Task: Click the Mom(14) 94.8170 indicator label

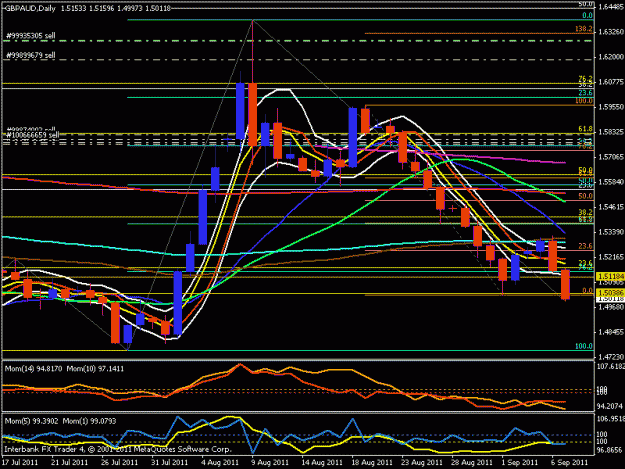Action: pyautogui.click(x=33, y=369)
